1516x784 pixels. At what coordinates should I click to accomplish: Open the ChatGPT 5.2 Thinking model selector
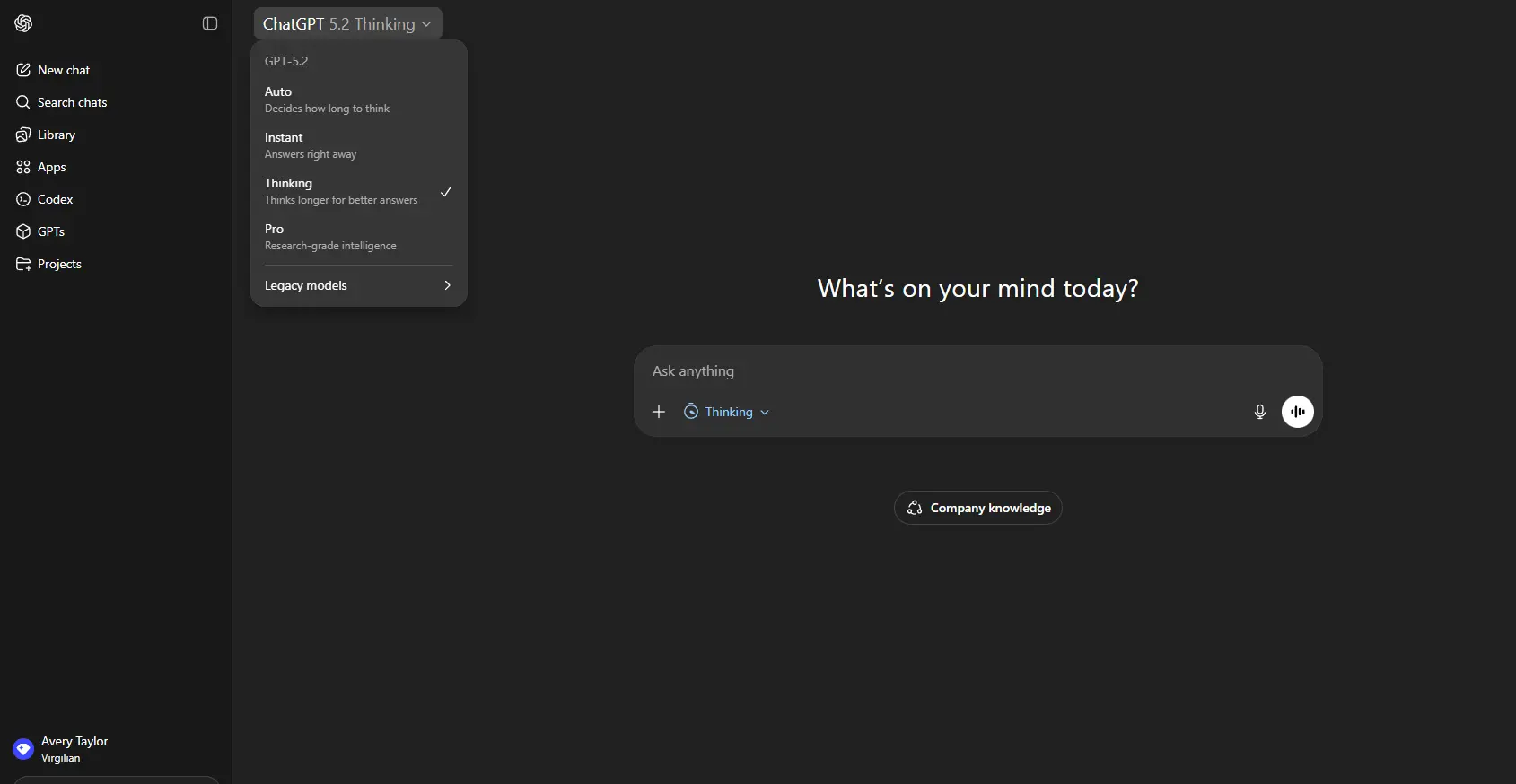point(347,24)
